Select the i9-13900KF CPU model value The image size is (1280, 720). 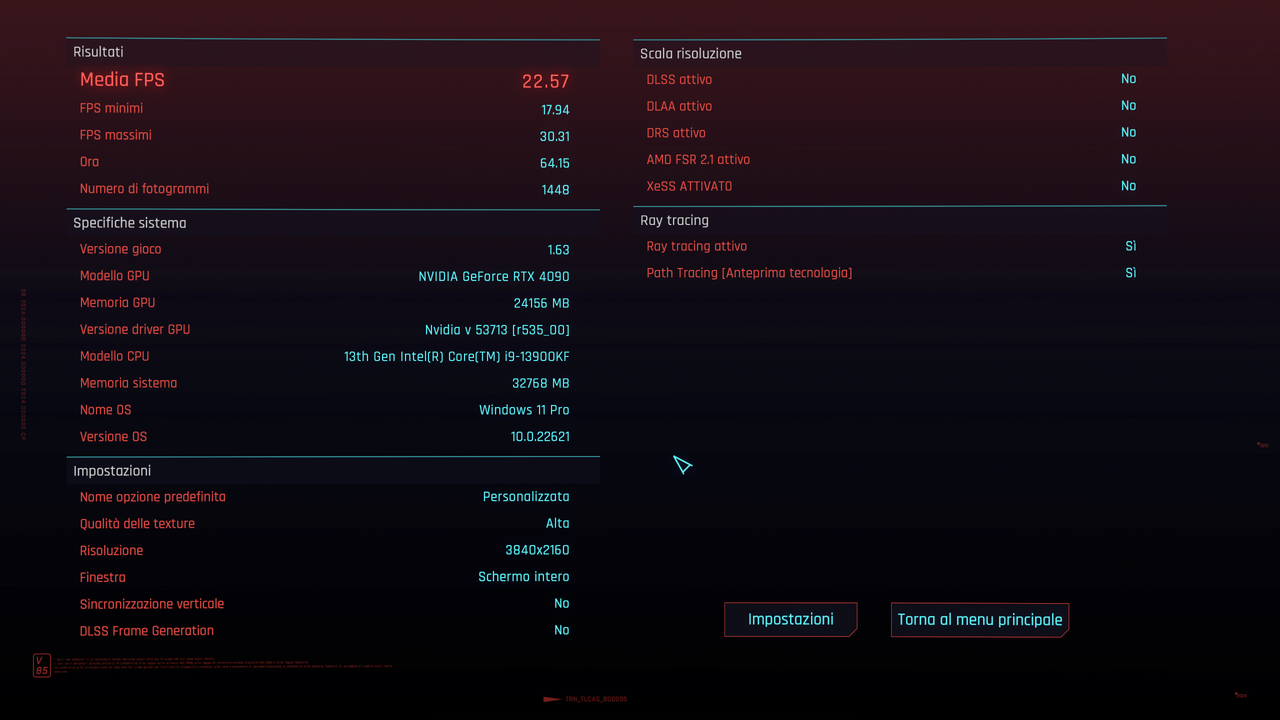tap(457, 357)
